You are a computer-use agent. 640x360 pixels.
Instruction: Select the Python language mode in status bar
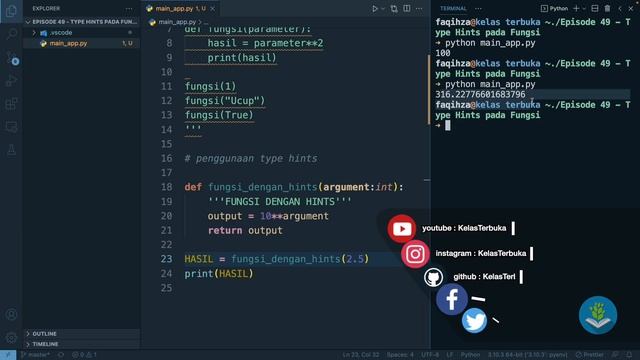click(x=470, y=355)
